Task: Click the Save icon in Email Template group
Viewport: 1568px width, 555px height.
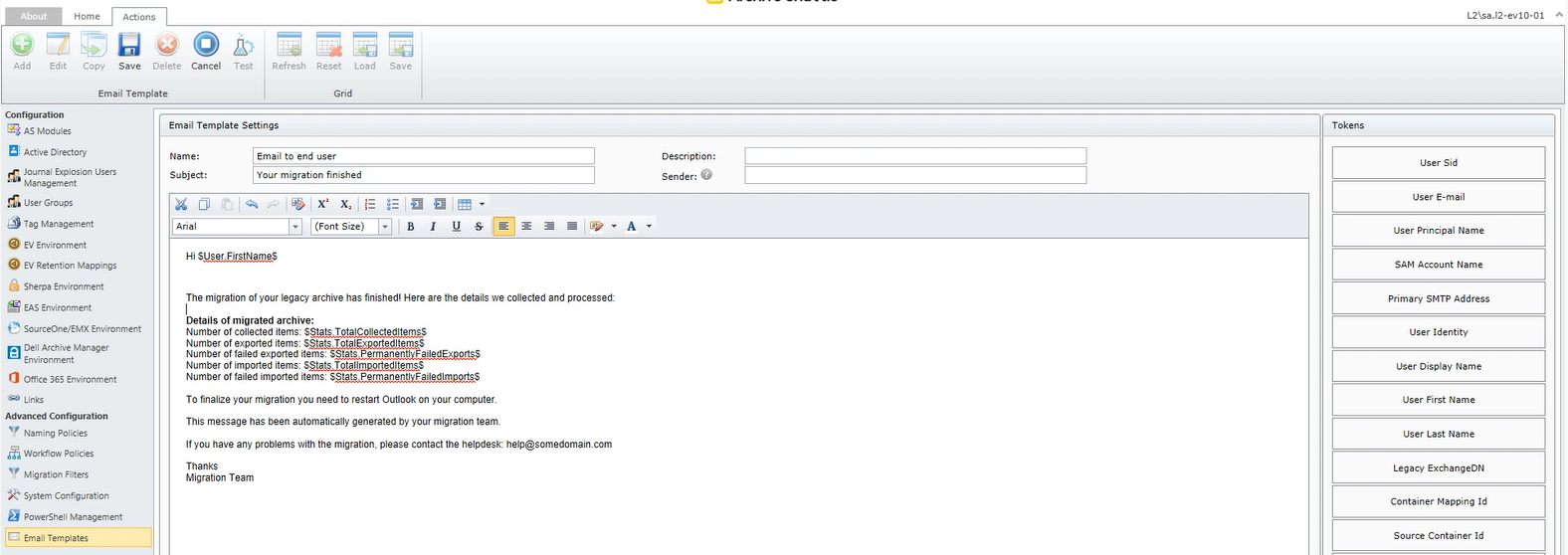Action: 129,45
